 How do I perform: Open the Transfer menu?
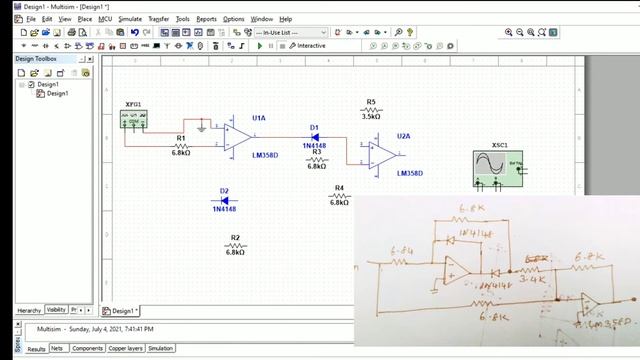coord(158,19)
